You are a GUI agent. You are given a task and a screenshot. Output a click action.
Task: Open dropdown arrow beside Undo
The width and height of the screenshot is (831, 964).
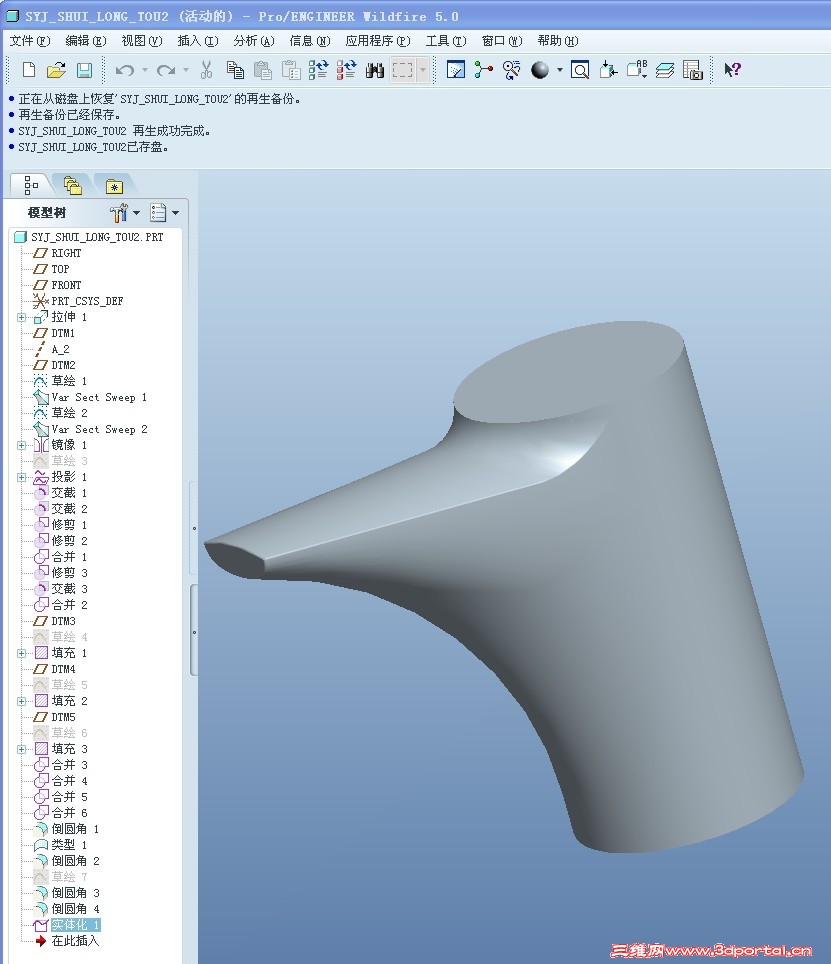(145, 70)
